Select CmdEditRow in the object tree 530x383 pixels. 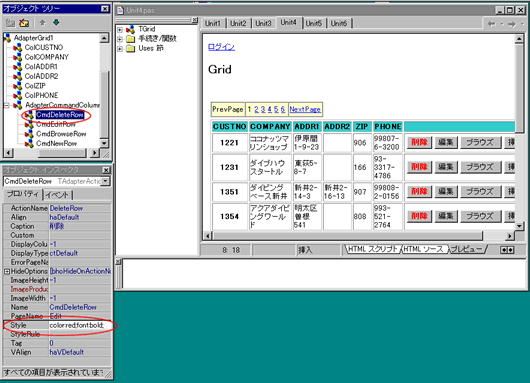coord(56,124)
